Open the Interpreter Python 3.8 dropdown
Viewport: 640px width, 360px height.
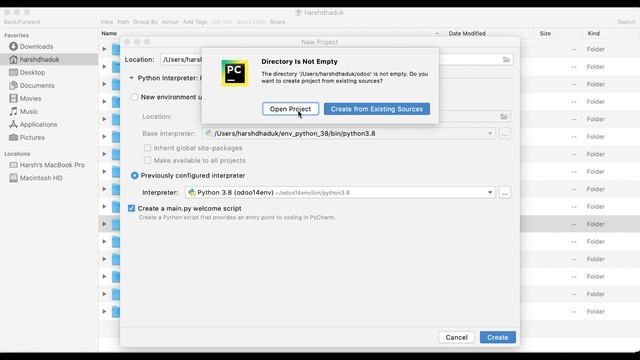tap(340, 193)
